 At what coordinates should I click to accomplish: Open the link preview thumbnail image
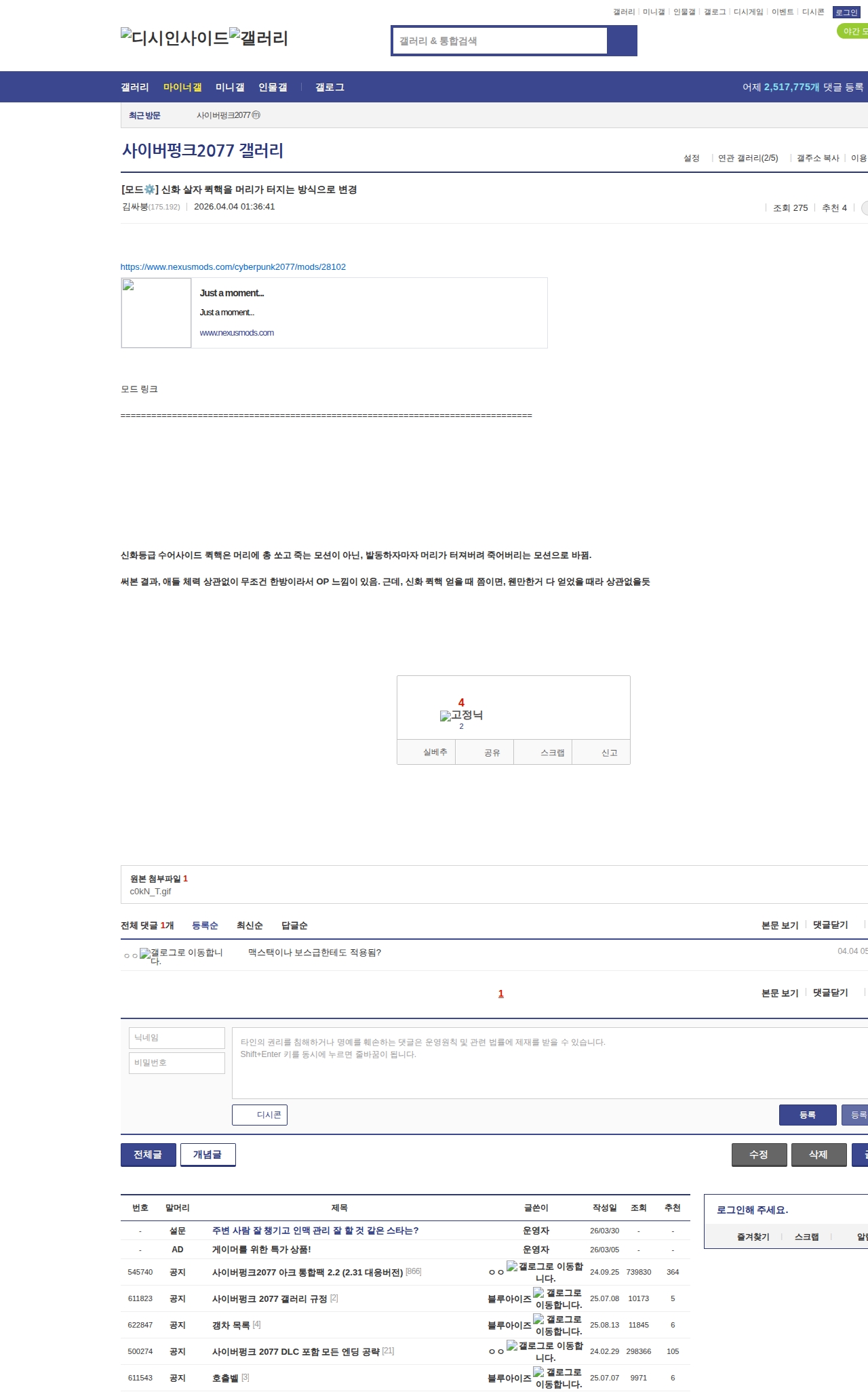pyautogui.click(x=156, y=313)
